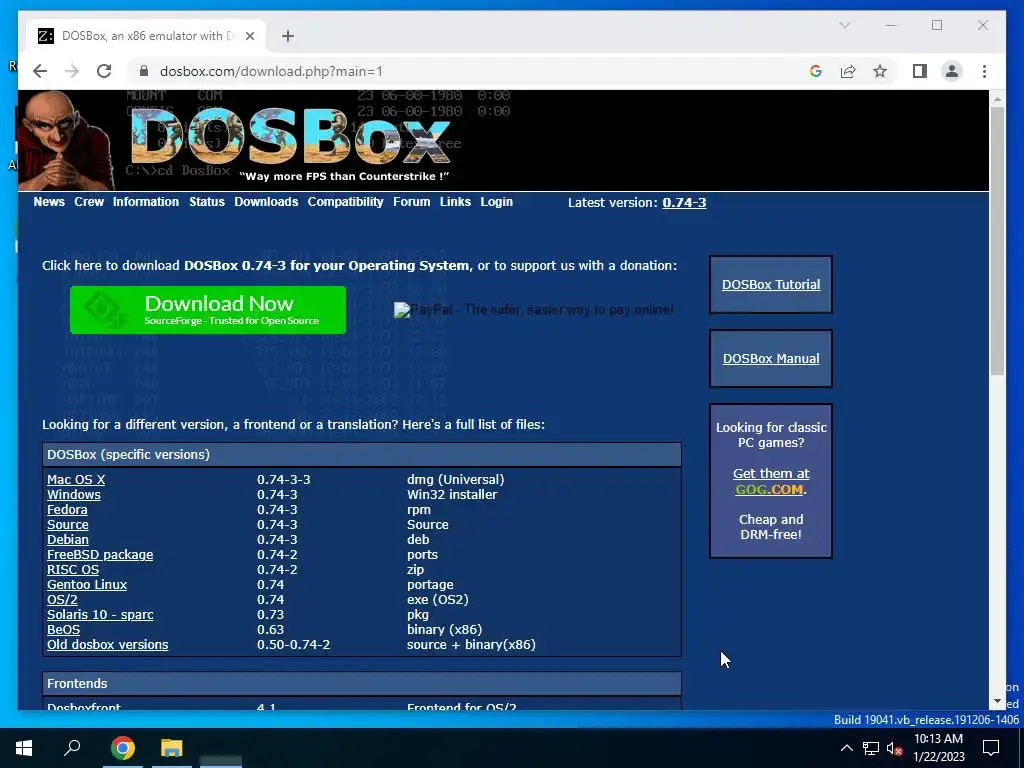Click the page scrollbar up arrow

pyautogui.click(x=997, y=99)
